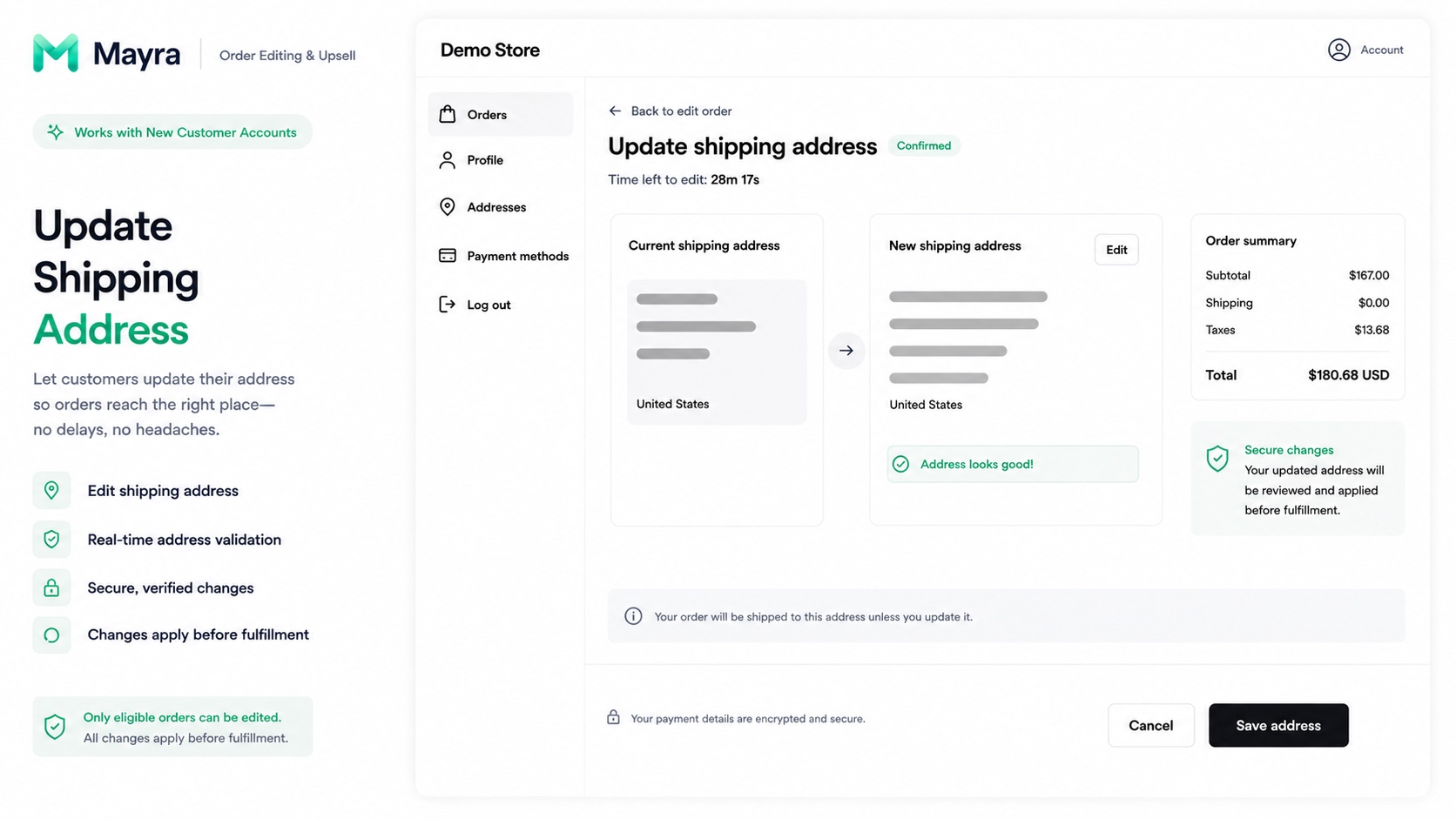This screenshot has height=819, width=1456.
Task: Click the Mayra M logo icon
Action: coord(56,53)
